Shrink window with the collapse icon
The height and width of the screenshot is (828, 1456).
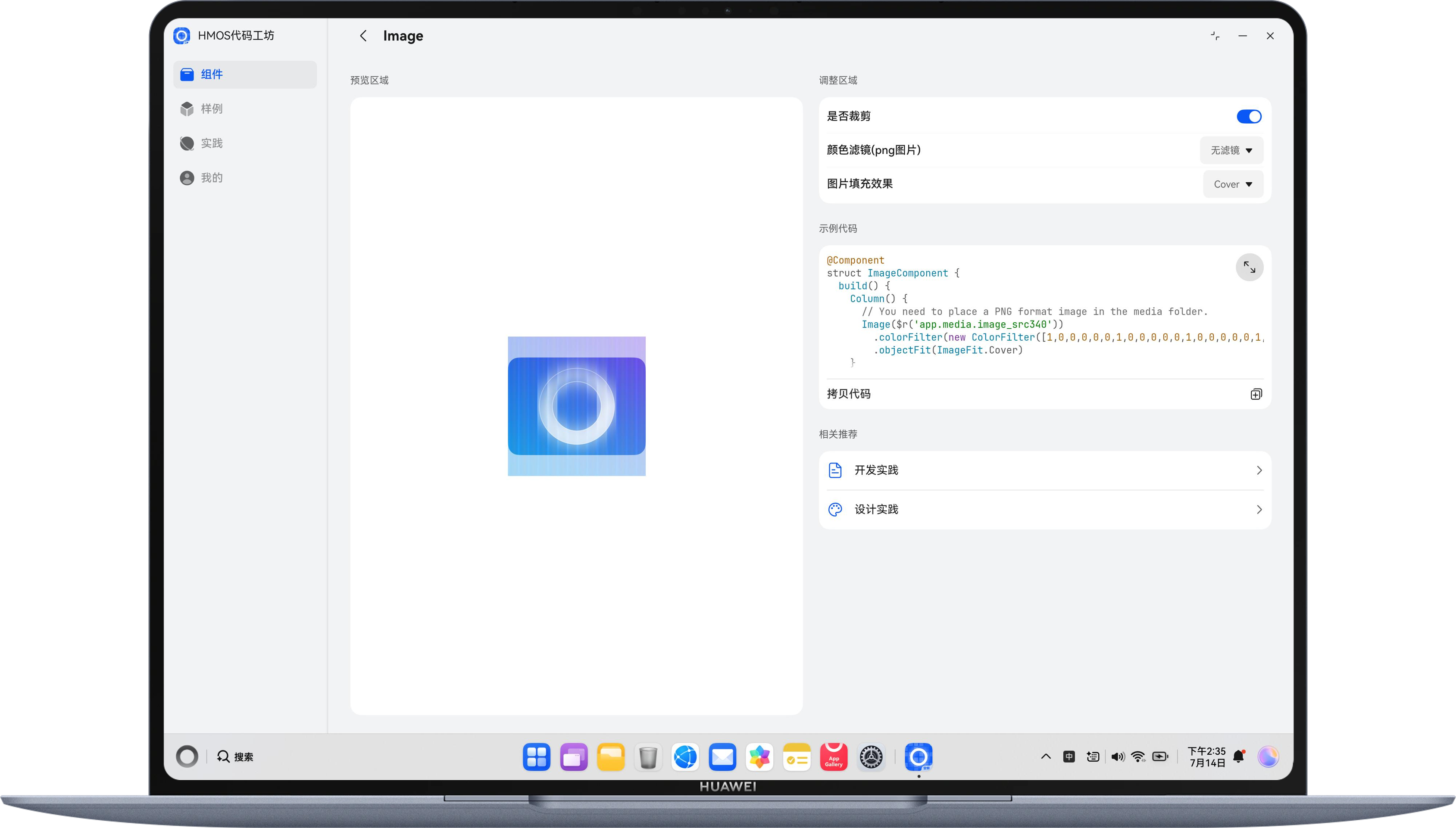click(x=1215, y=36)
